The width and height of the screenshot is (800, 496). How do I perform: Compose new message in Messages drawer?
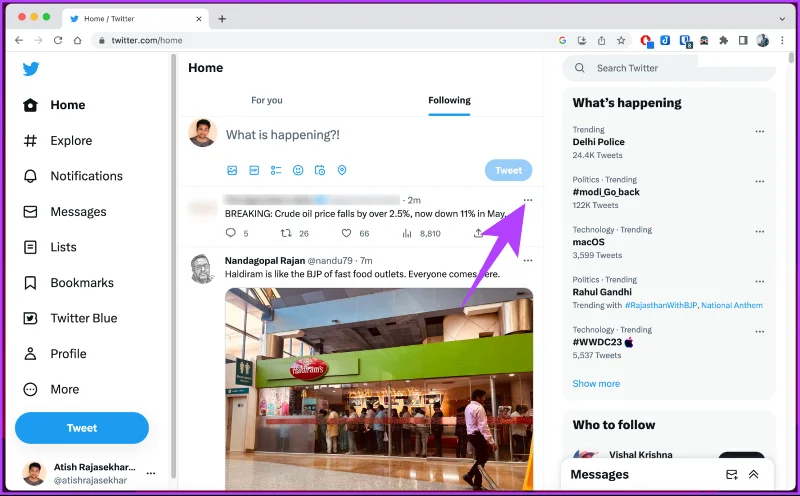(x=732, y=475)
